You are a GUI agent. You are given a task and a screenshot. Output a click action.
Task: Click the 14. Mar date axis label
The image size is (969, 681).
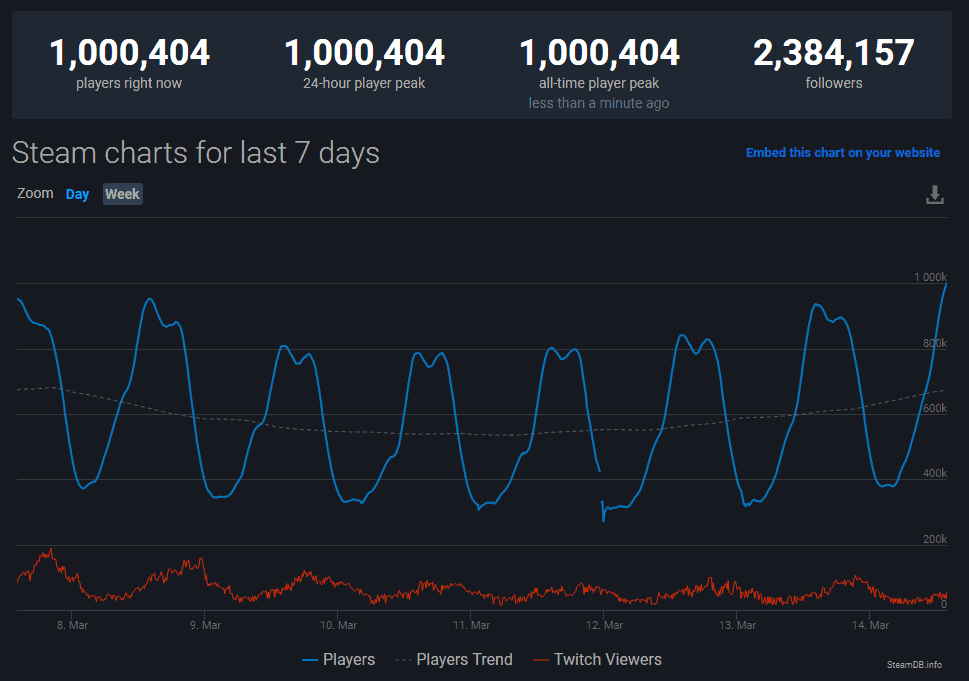[870, 625]
